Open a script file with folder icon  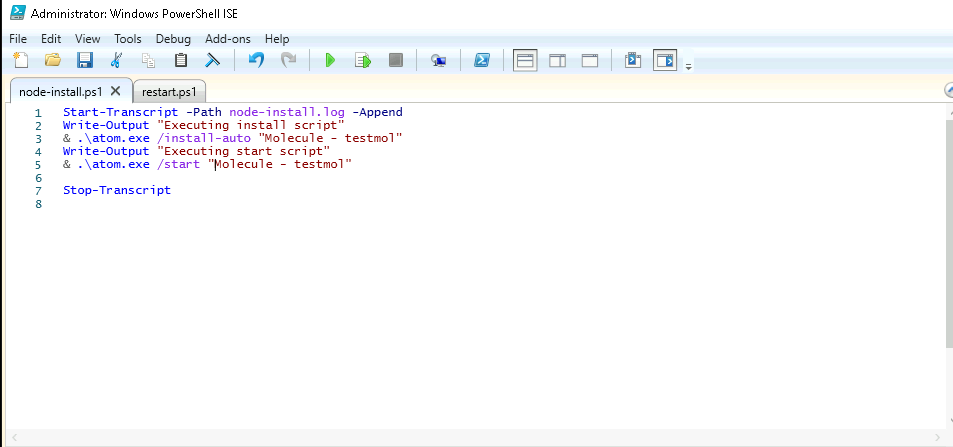point(53,60)
